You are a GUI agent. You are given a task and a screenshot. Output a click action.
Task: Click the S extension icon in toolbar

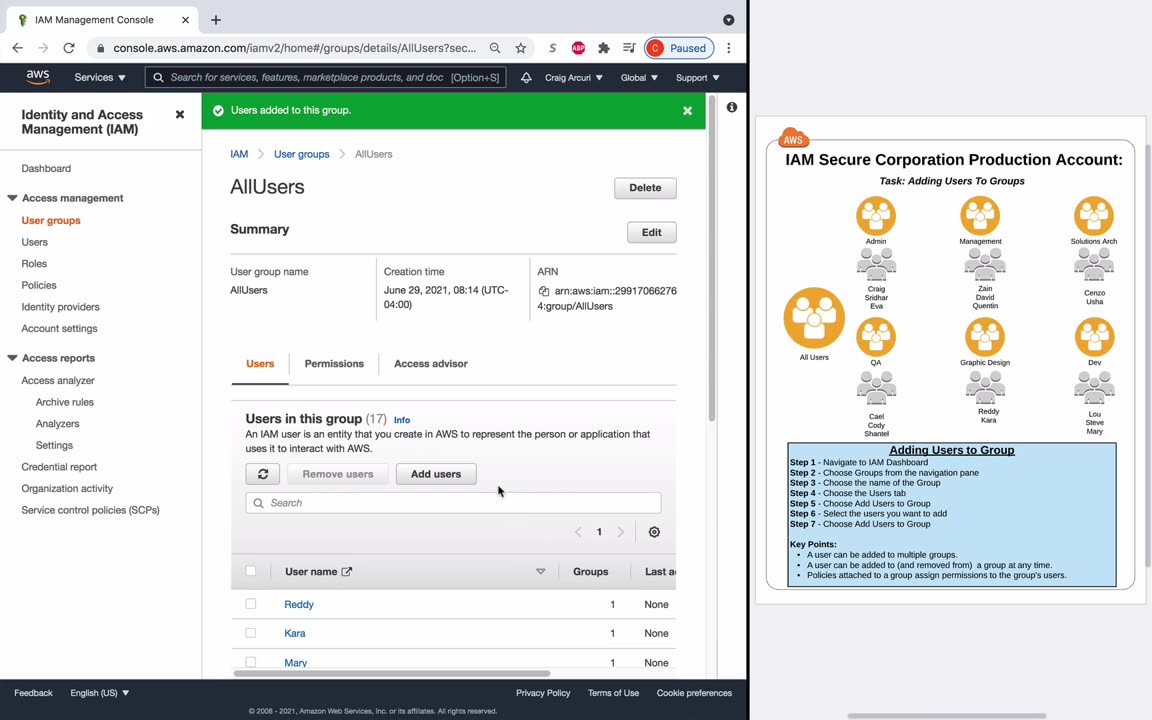552,48
